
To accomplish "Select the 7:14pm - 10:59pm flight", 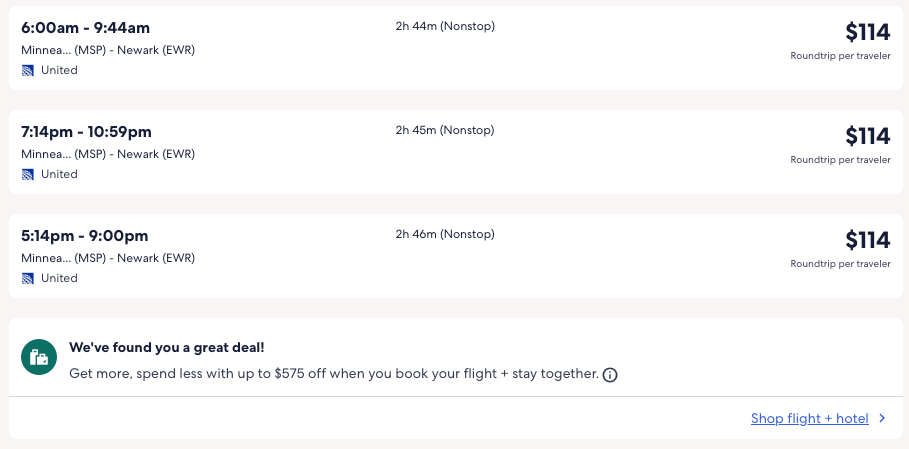I will pos(87,131).
